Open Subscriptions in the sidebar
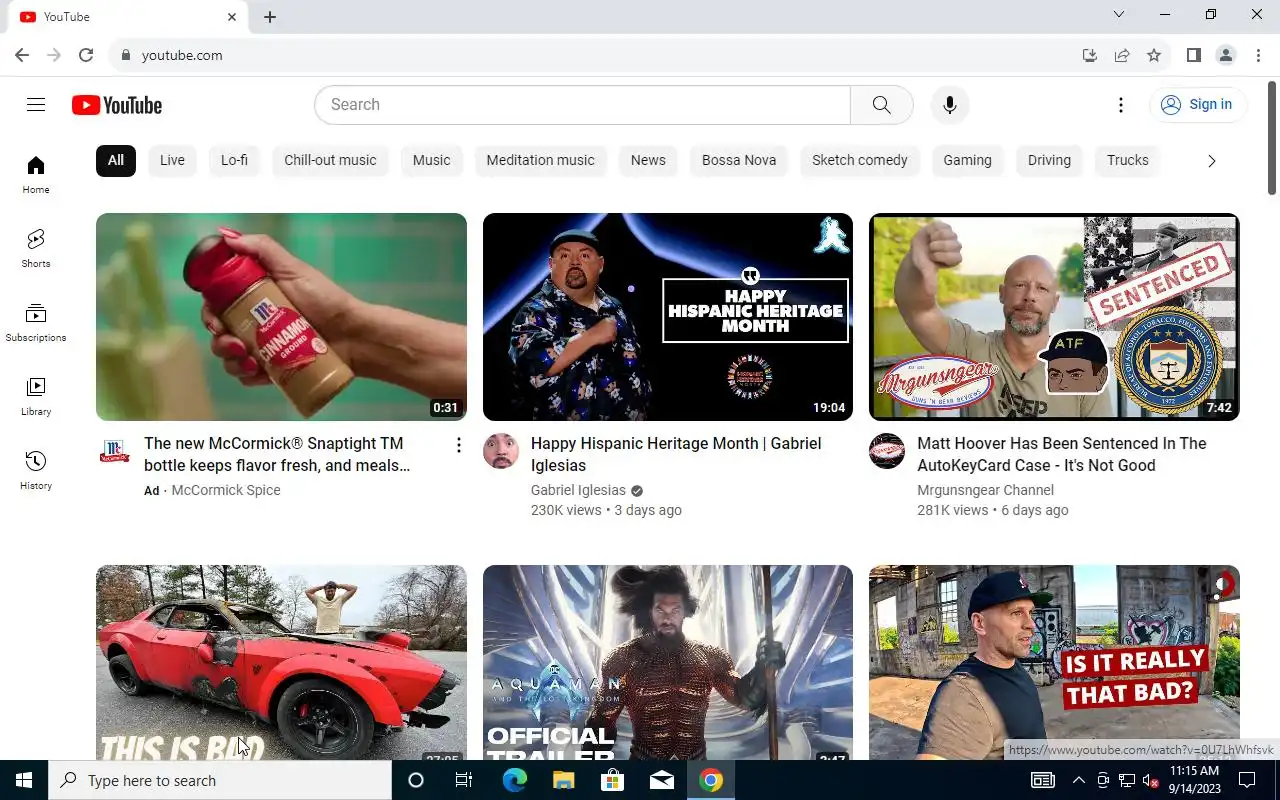The width and height of the screenshot is (1280, 800). [36, 322]
